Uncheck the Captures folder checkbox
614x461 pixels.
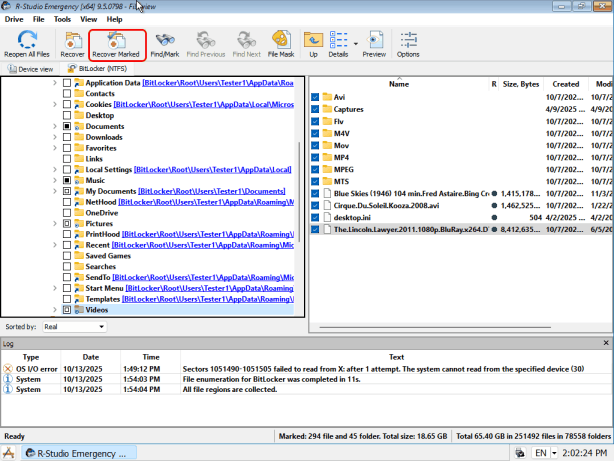(315, 109)
